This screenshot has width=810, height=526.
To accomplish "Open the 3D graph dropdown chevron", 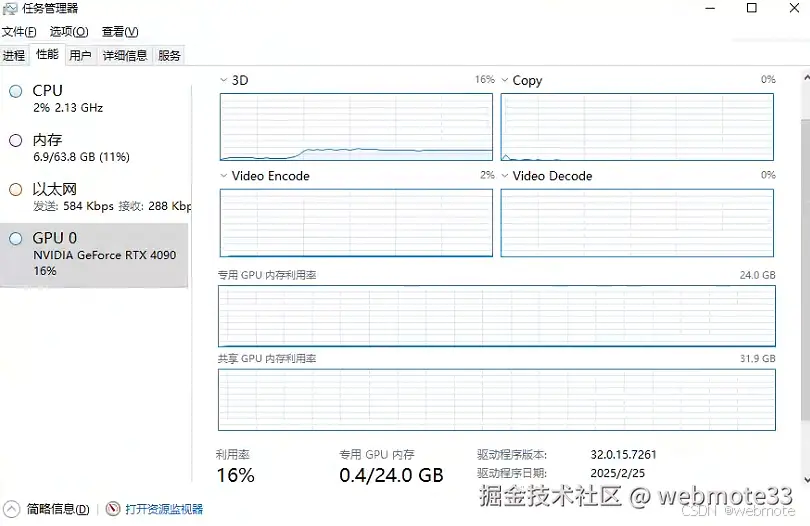I will [x=223, y=80].
